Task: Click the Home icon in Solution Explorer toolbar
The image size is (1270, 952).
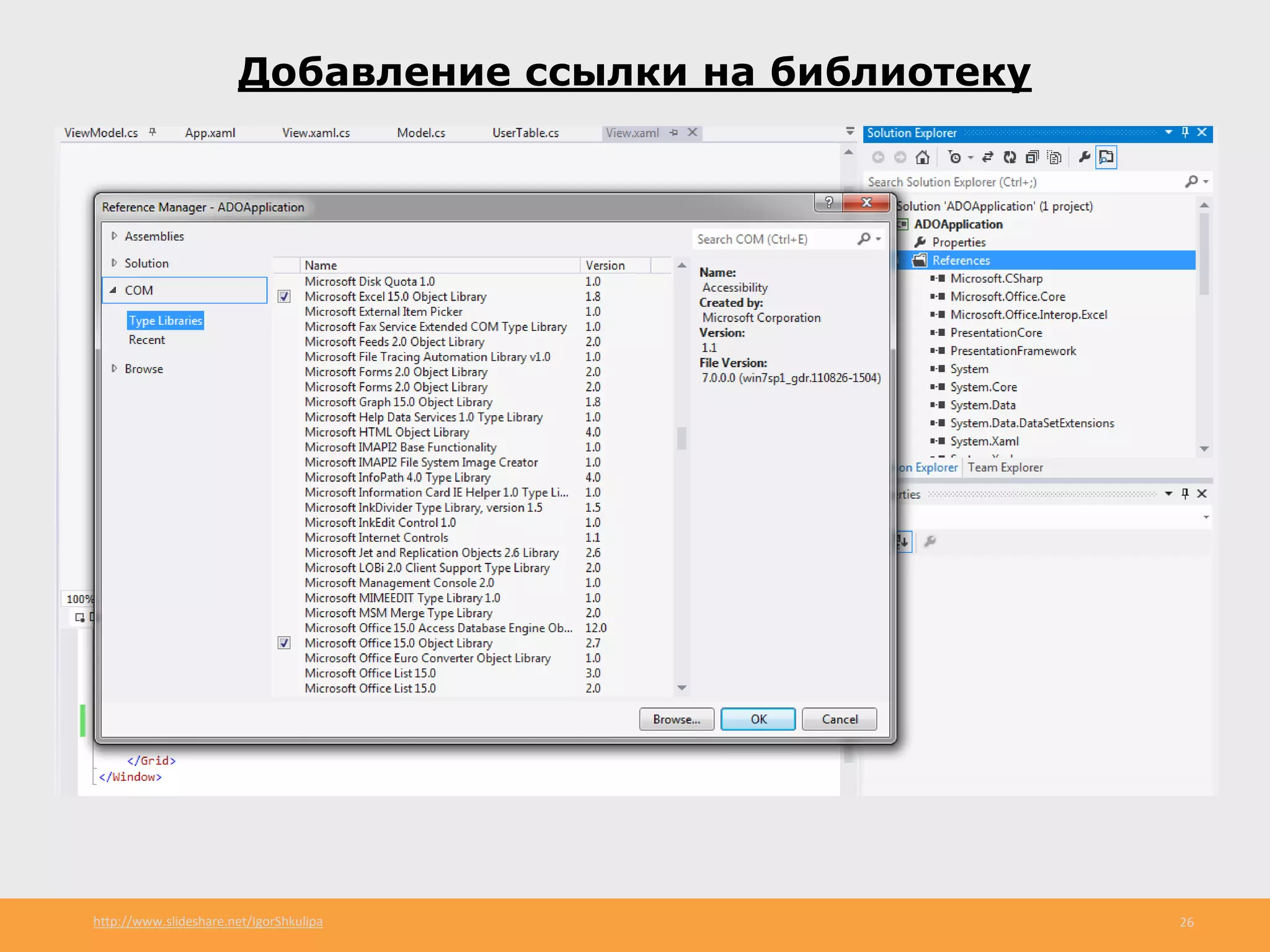Action: pos(923,157)
